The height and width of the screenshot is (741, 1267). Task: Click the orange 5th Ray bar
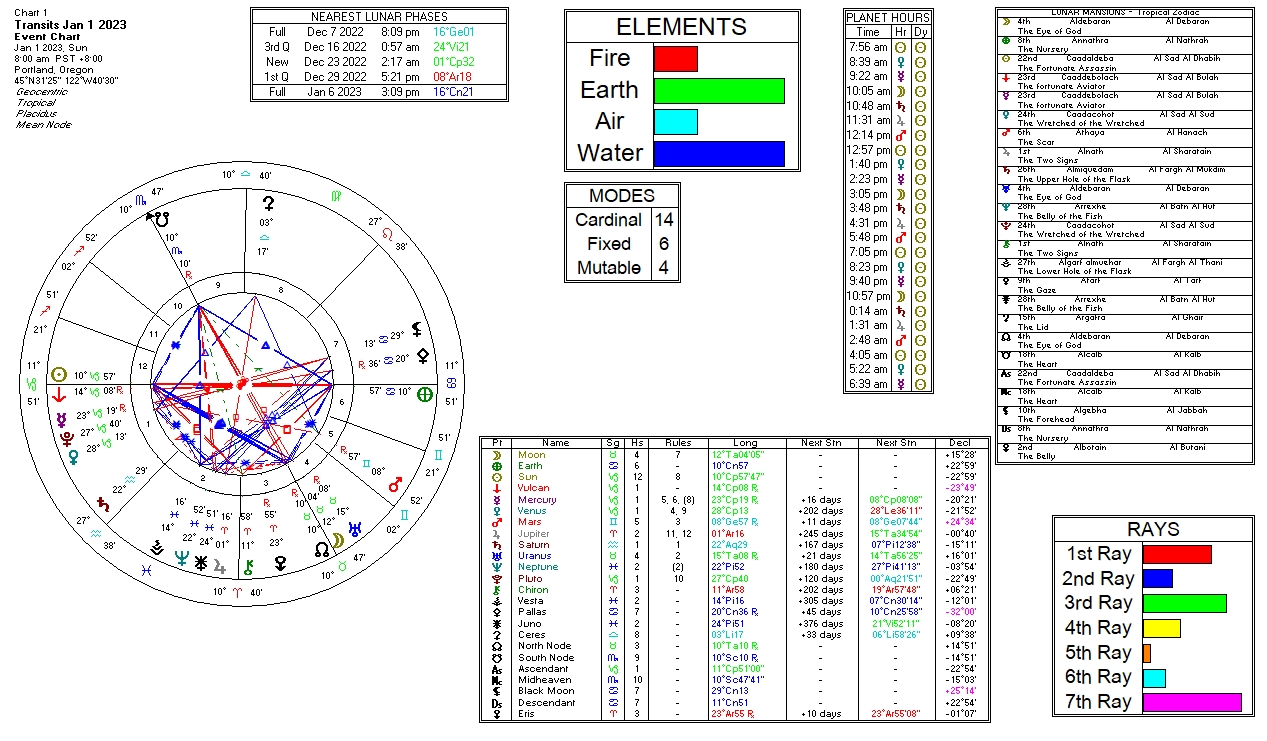[1147, 653]
